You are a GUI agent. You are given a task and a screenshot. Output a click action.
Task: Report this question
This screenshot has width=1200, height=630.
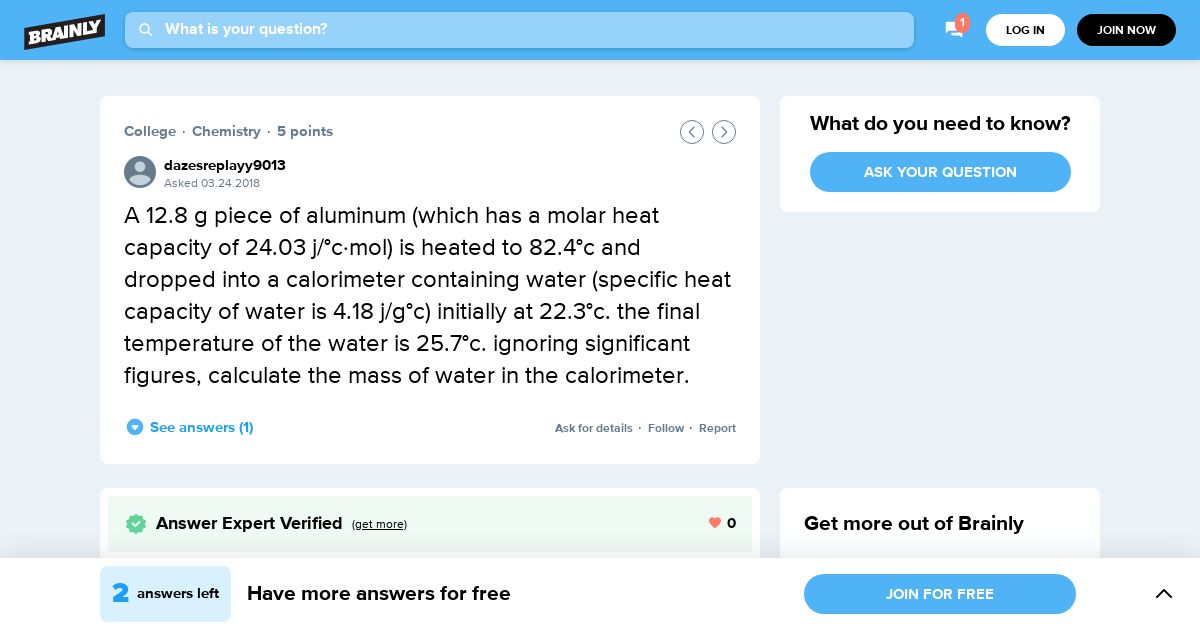click(717, 428)
